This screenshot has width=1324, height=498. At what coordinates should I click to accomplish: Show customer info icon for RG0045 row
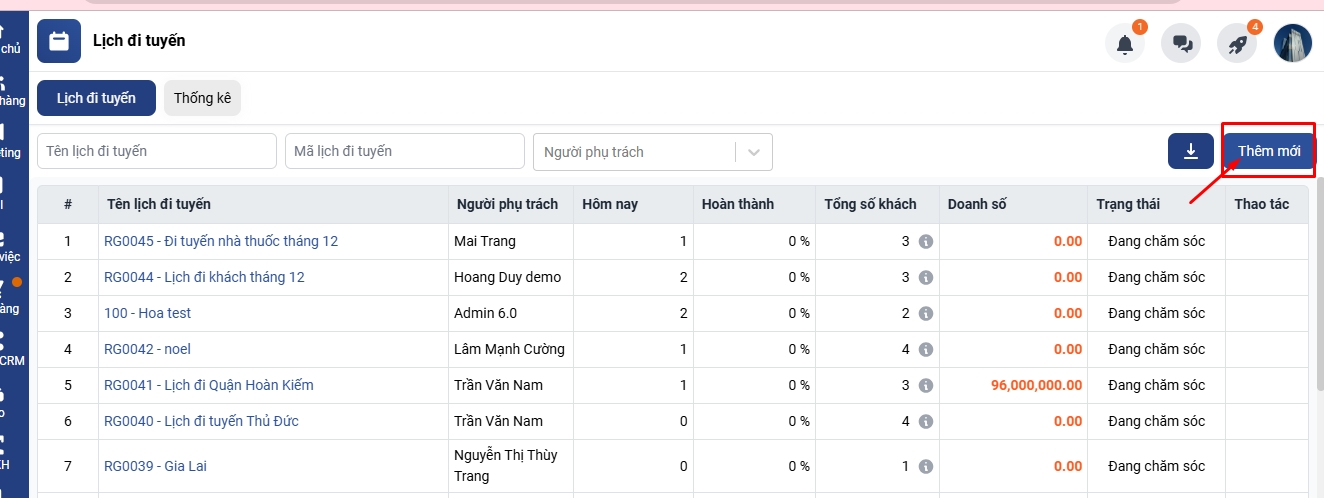[926, 242]
